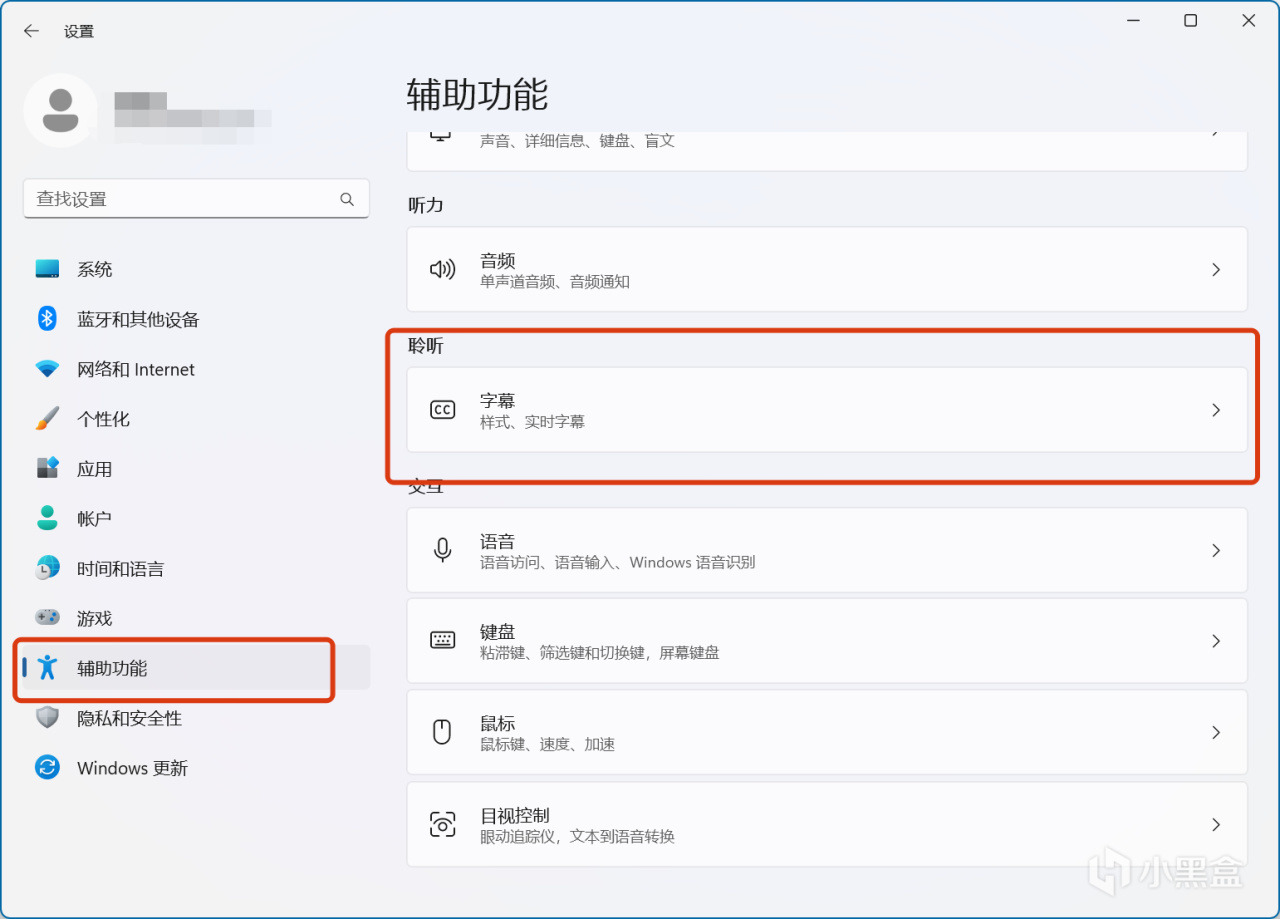Open 目视控制 settings card
This screenshot has width=1280, height=919.
coord(827,824)
